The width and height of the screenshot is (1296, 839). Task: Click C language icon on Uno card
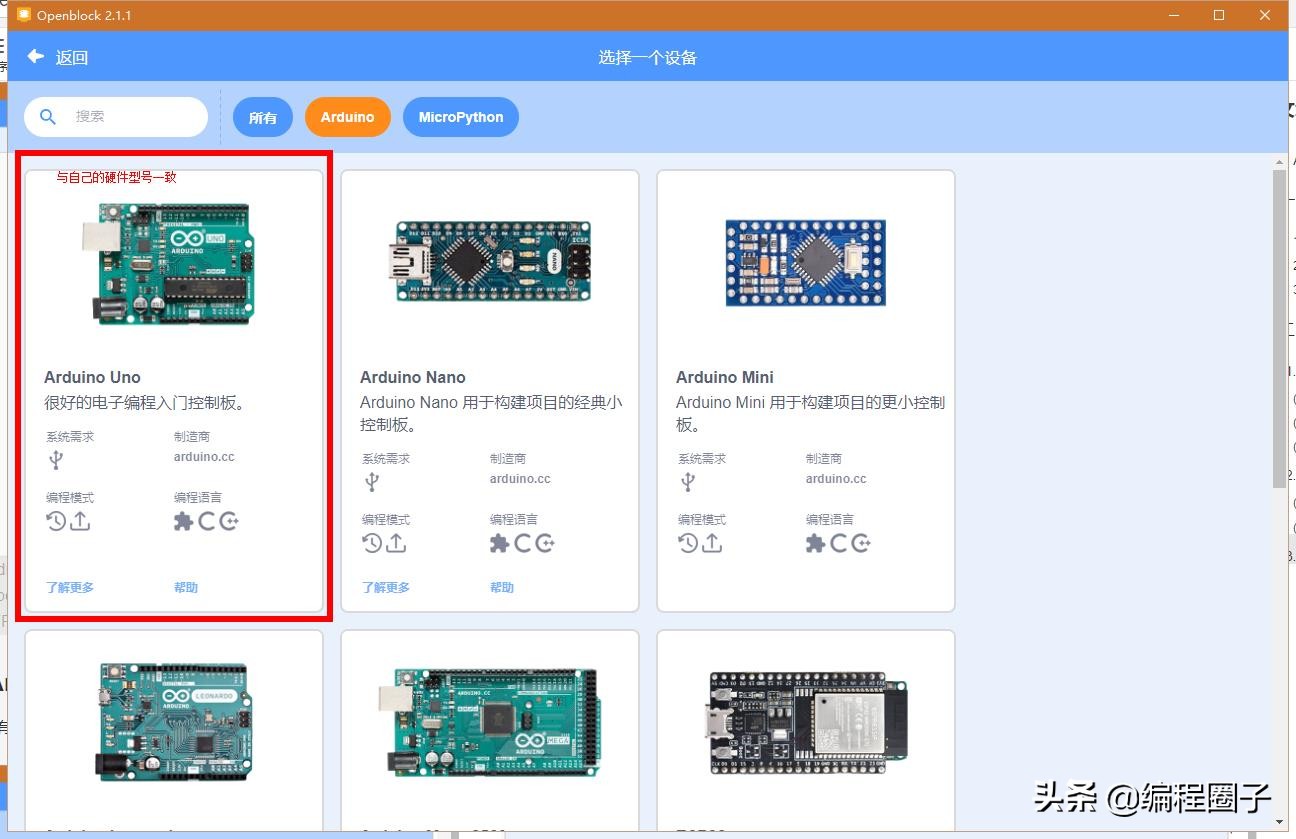click(206, 521)
